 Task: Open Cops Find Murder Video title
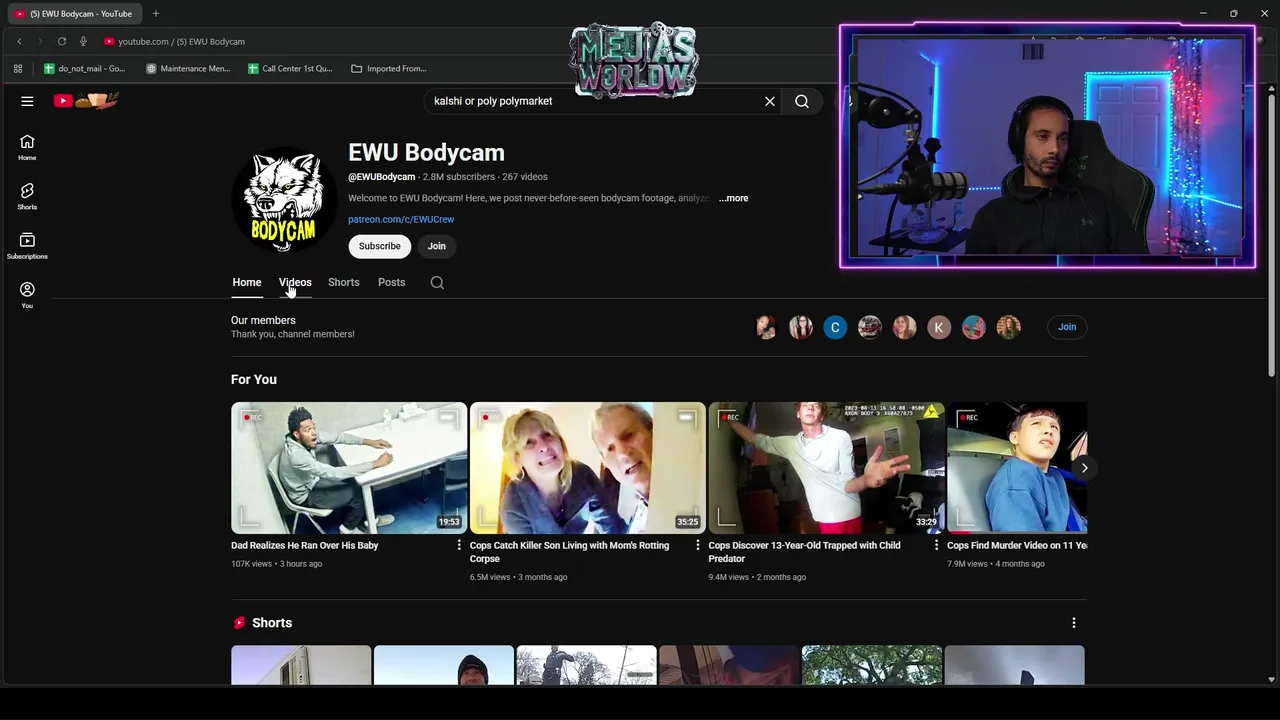click(1017, 546)
